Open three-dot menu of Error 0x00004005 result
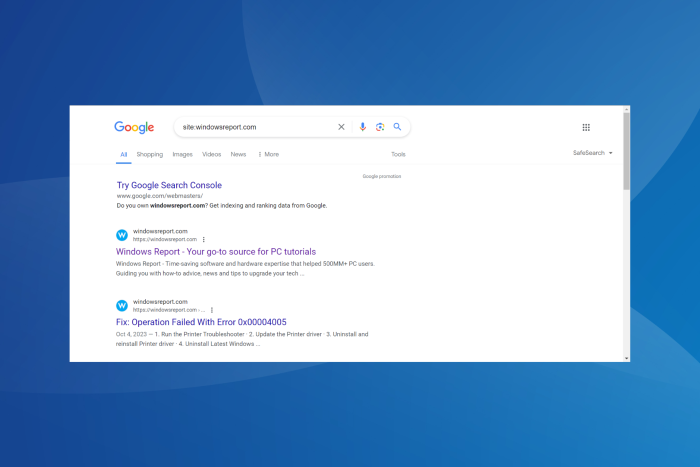 tap(212, 310)
